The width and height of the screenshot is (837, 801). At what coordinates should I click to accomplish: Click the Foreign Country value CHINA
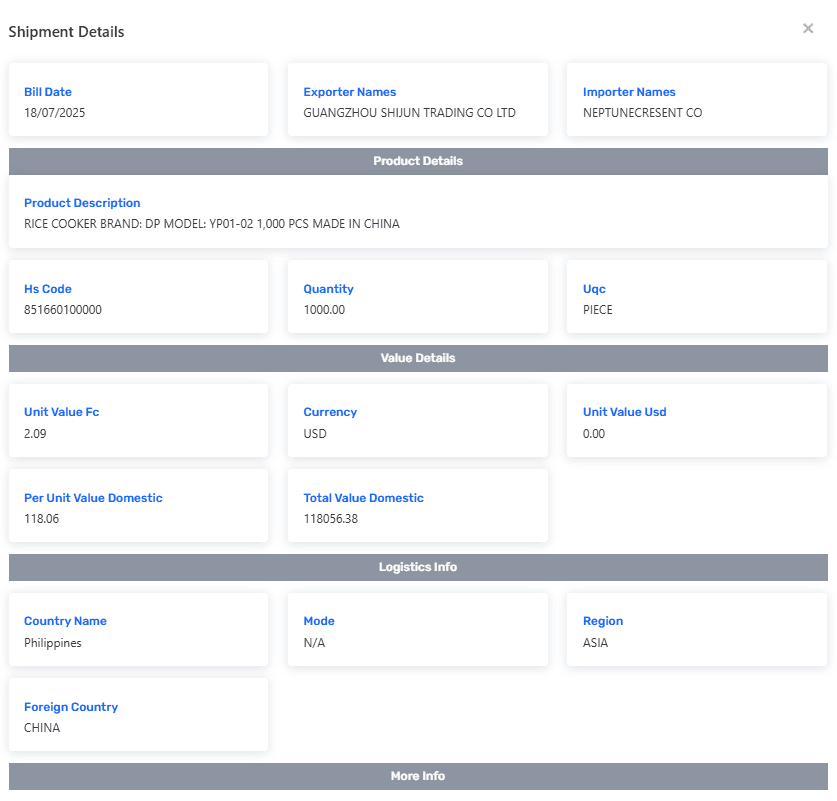[x=42, y=728]
